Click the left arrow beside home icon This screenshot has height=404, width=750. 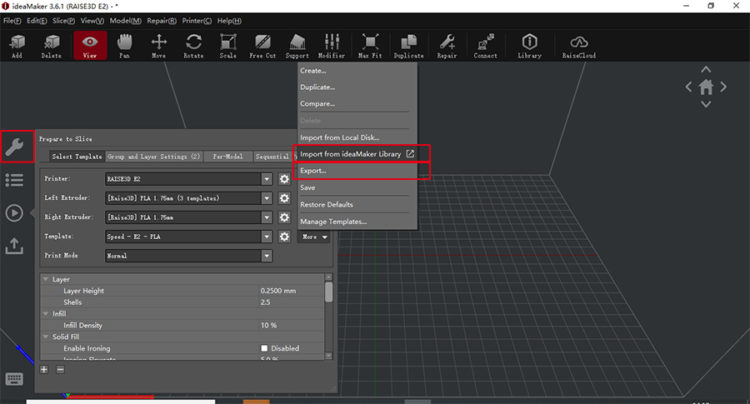[688, 87]
